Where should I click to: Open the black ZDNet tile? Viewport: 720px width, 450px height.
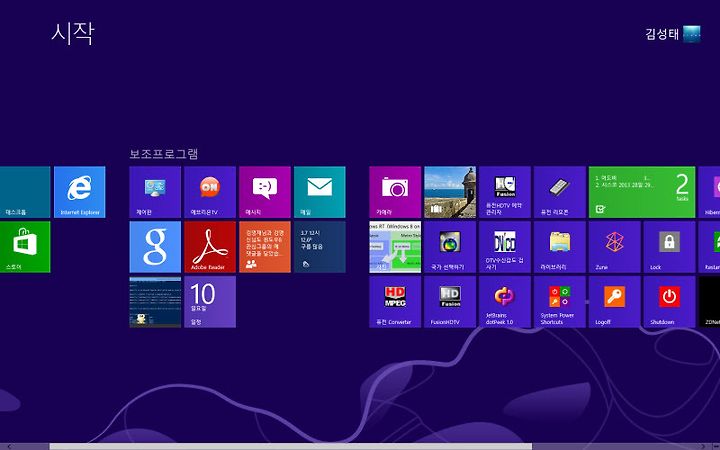[709, 302]
